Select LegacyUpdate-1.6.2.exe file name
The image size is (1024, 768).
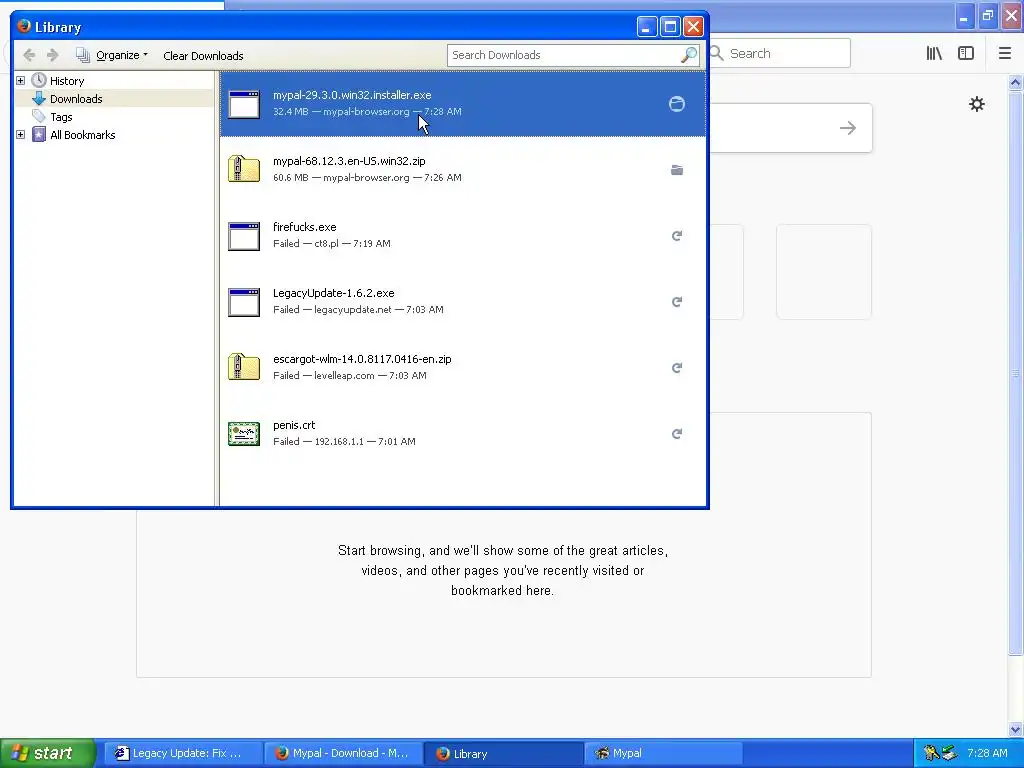tap(333, 293)
